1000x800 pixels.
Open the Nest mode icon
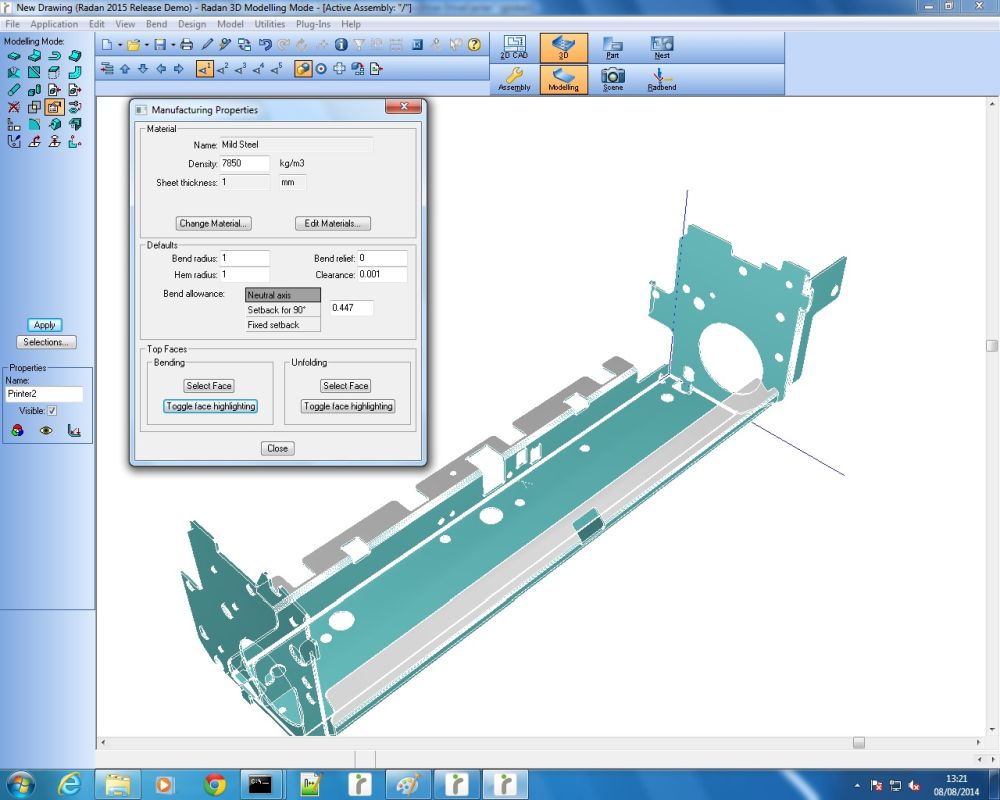(x=661, y=48)
